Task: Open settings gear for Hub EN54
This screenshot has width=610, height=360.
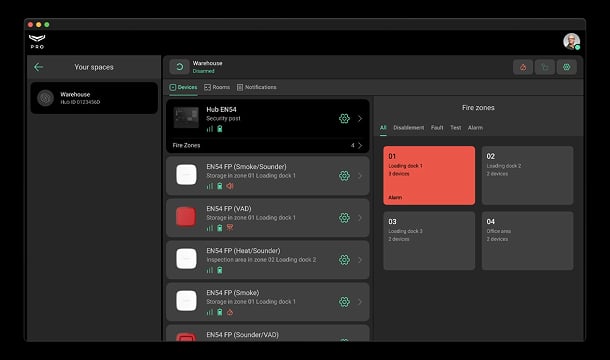Action: 344,118
